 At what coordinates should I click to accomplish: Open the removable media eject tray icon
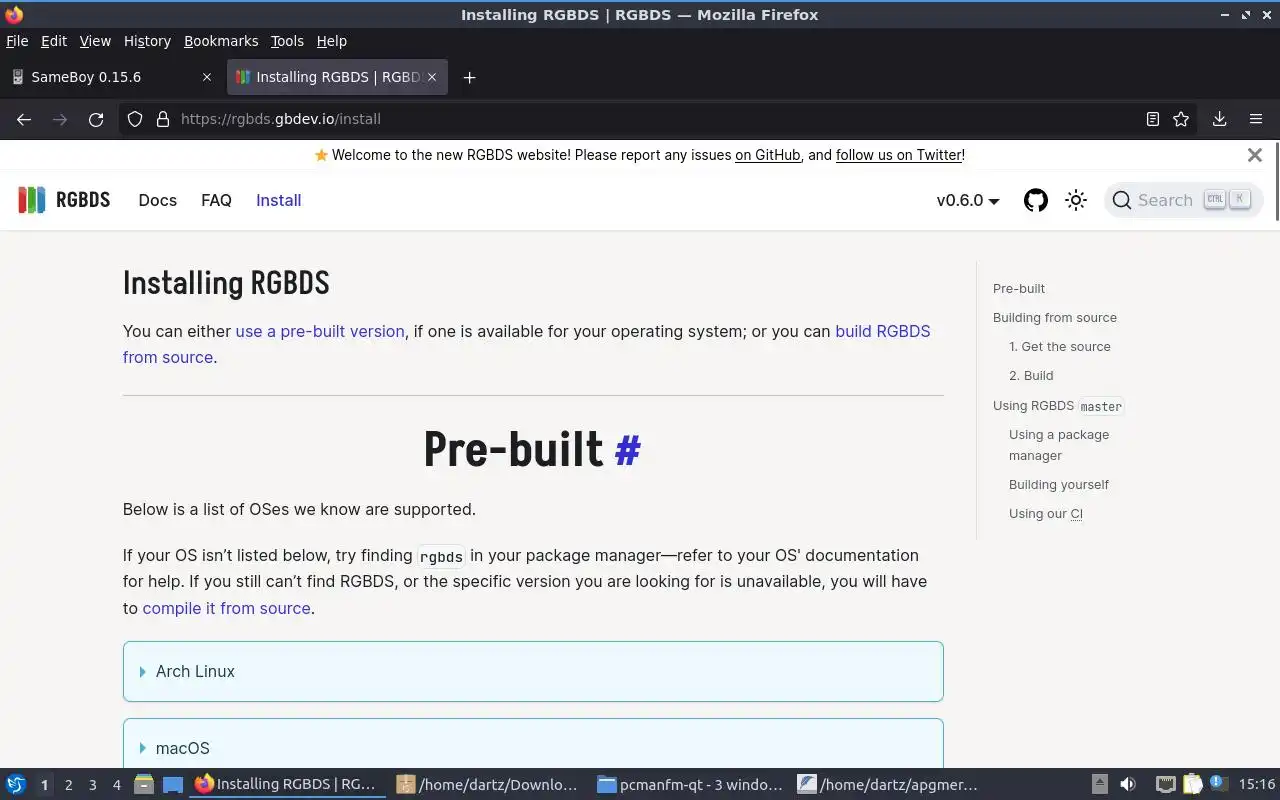1100,784
